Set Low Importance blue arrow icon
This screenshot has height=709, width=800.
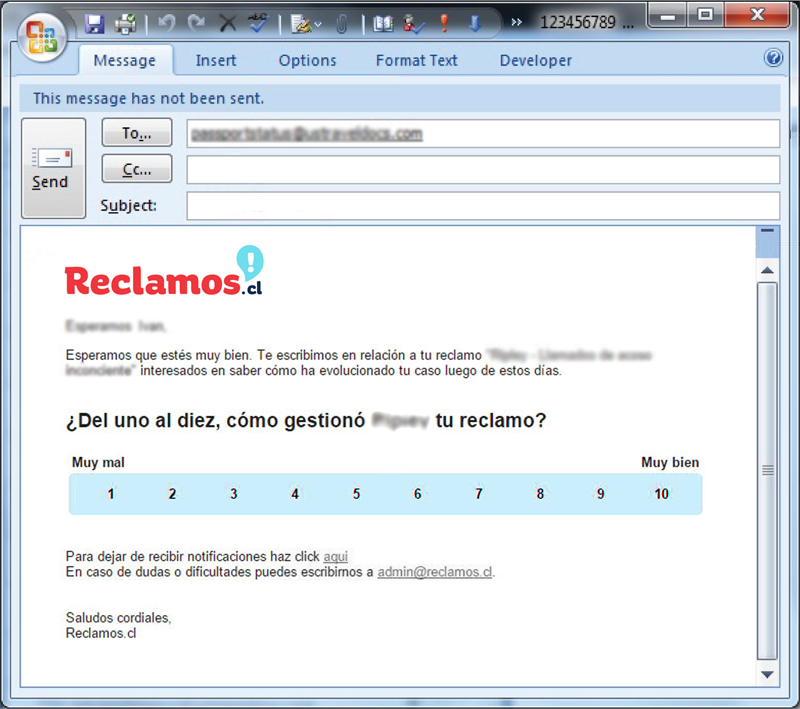475,23
